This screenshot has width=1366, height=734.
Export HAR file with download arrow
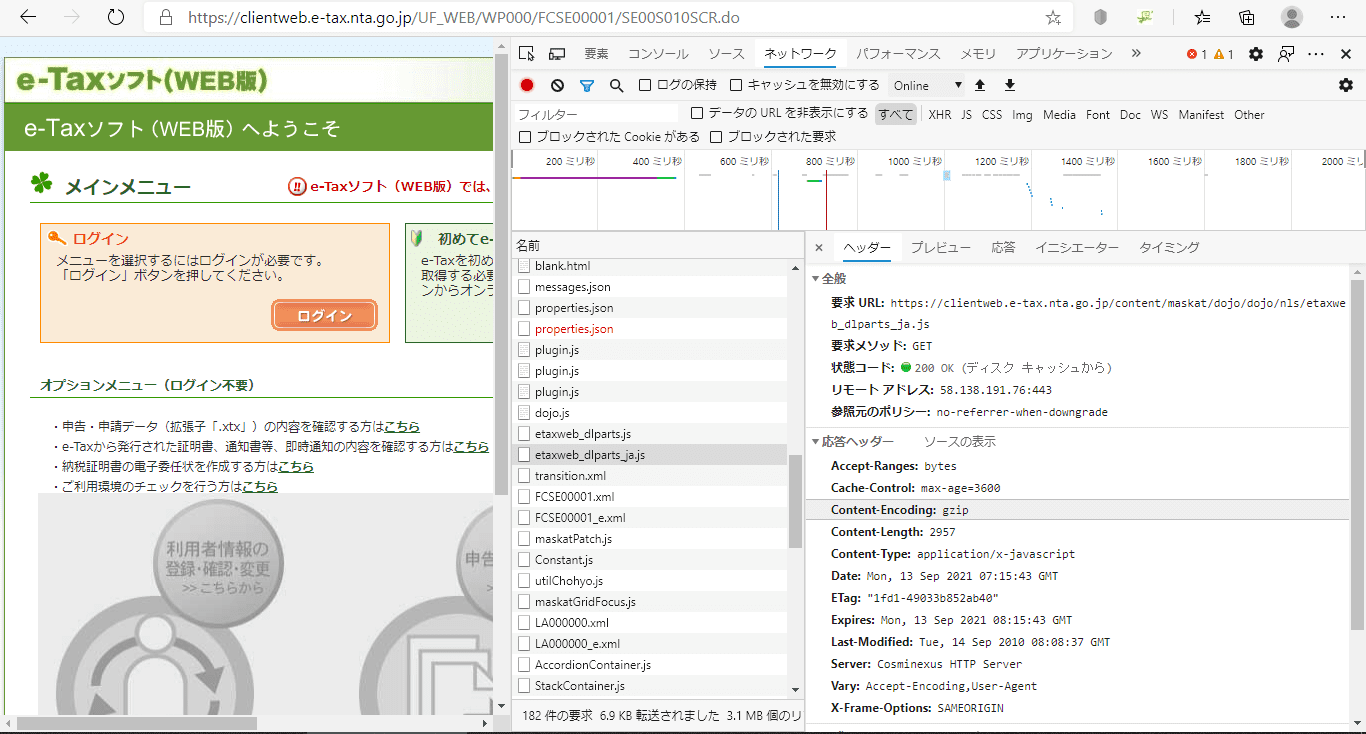[1010, 86]
